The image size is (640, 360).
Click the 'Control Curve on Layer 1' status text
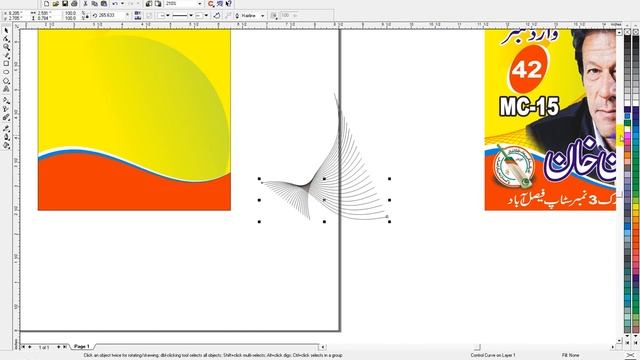click(x=493, y=356)
